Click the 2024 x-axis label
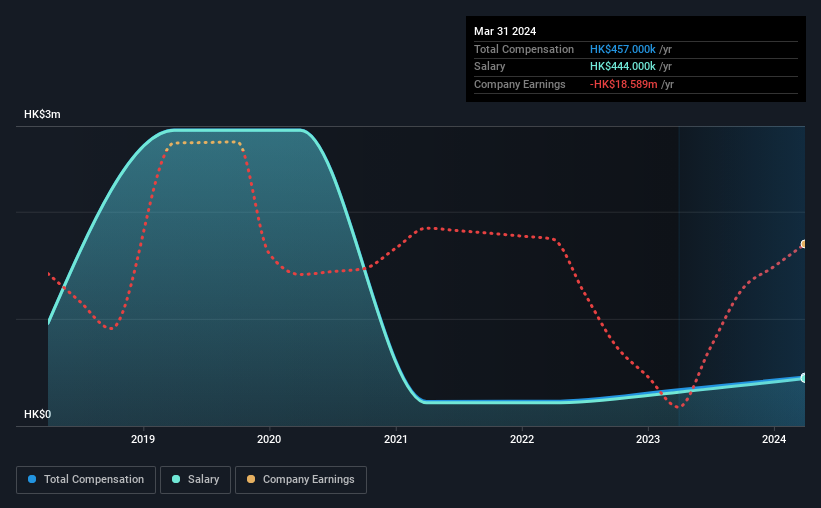Screen dimensions: 821x508 click(x=774, y=439)
